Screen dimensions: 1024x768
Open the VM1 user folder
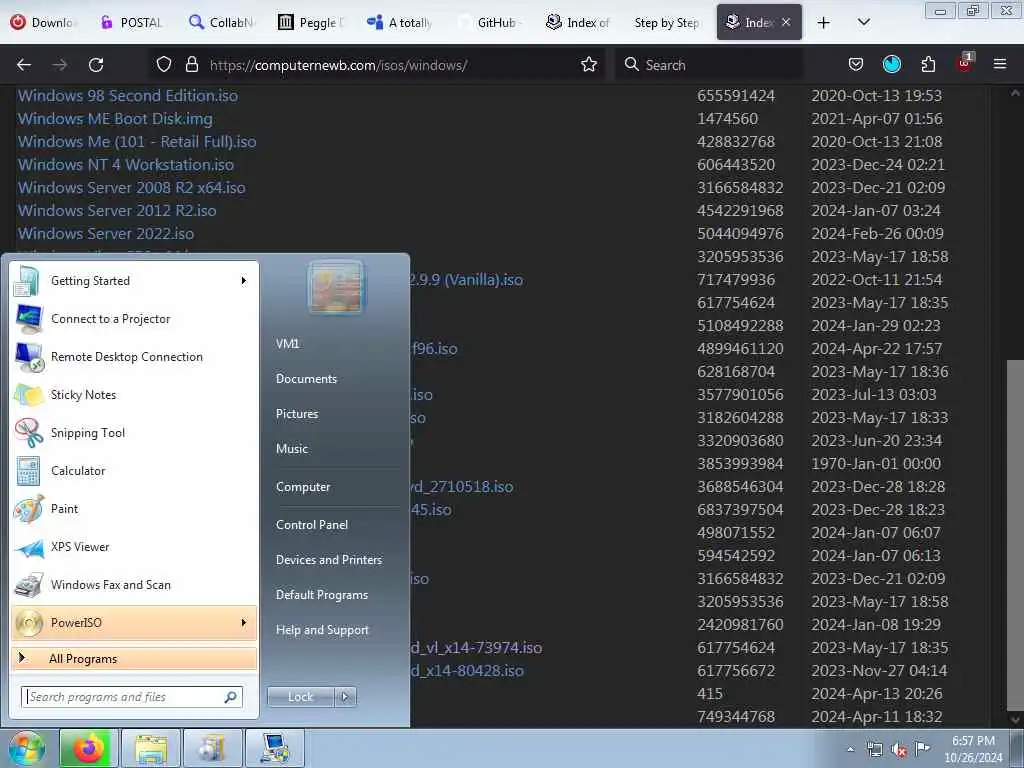pos(287,344)
